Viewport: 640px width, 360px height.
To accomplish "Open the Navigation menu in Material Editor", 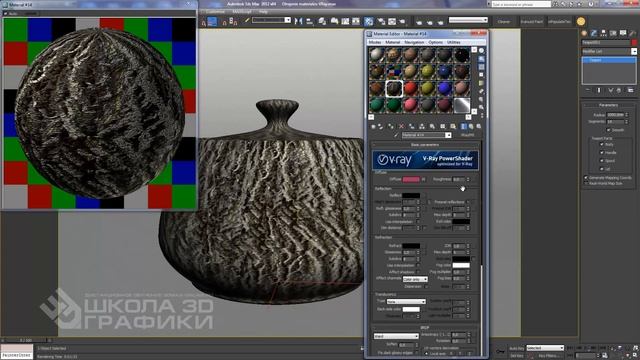I will (414, 42).
